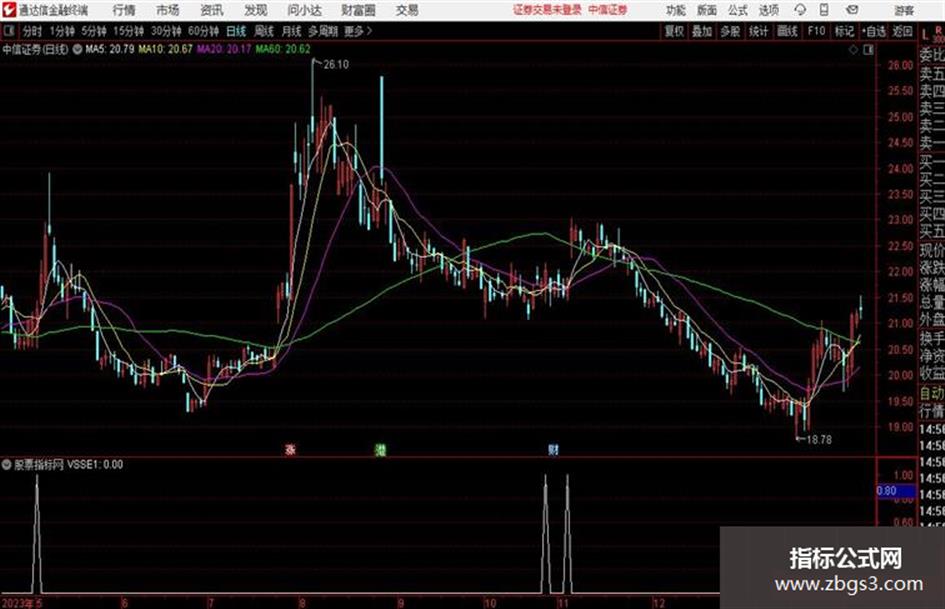Open the 问小达 menu
945x609 pixels.
coord(304,10)
